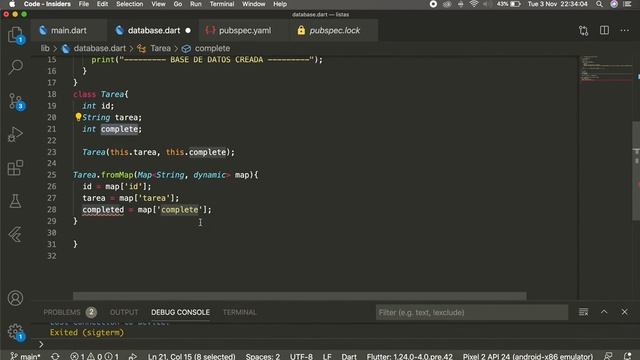Change end of line sequence LF
Screen dimensions: 640x360
pos(327,356)
